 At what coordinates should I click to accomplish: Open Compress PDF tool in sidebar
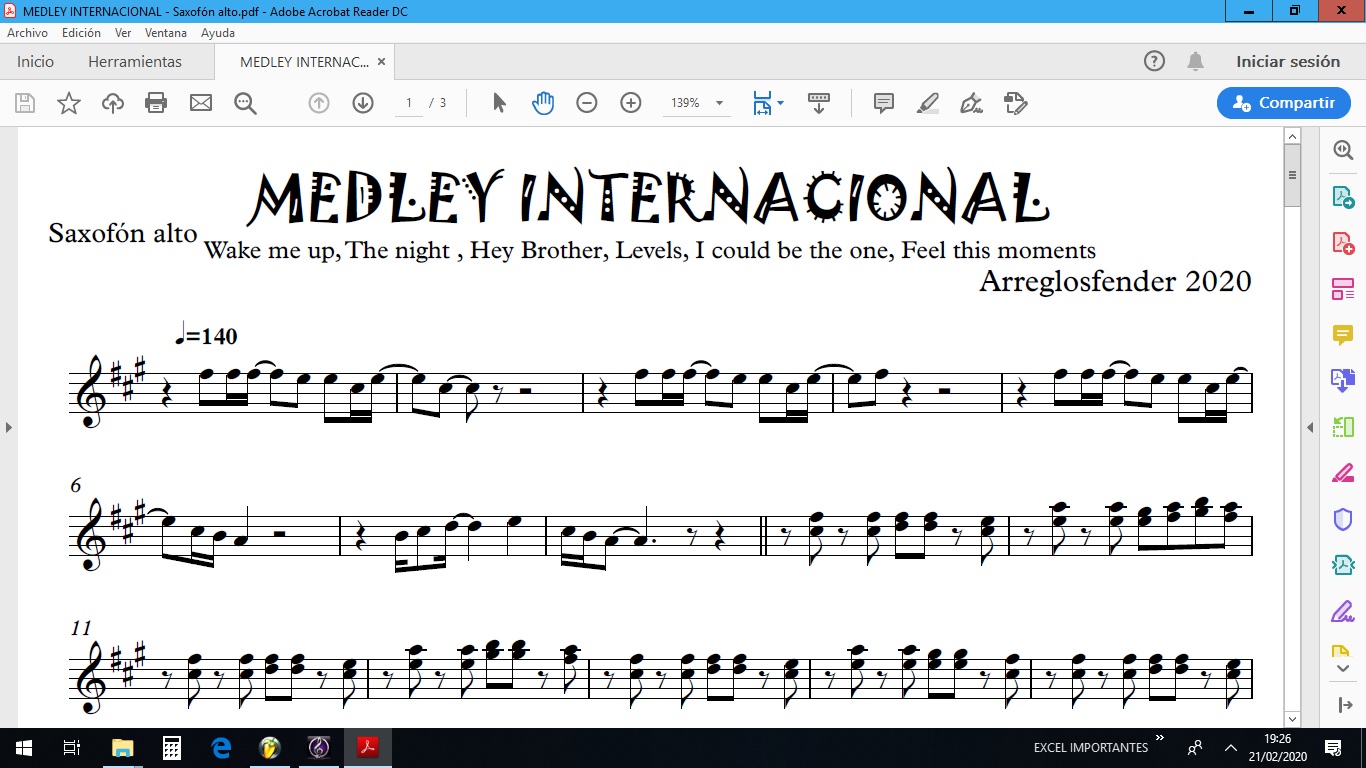(1343, 565)
